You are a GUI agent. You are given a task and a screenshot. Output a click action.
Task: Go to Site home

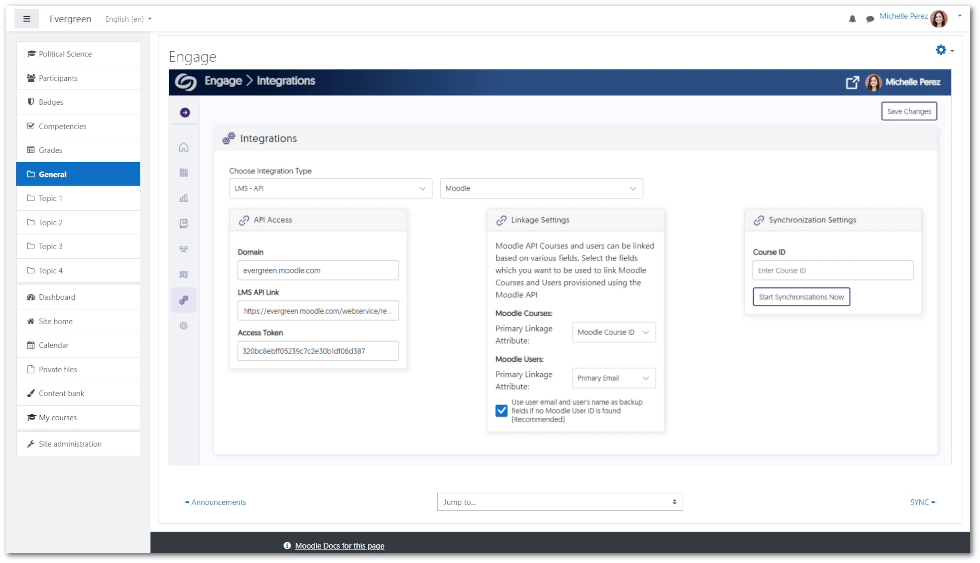coord(78,321)
